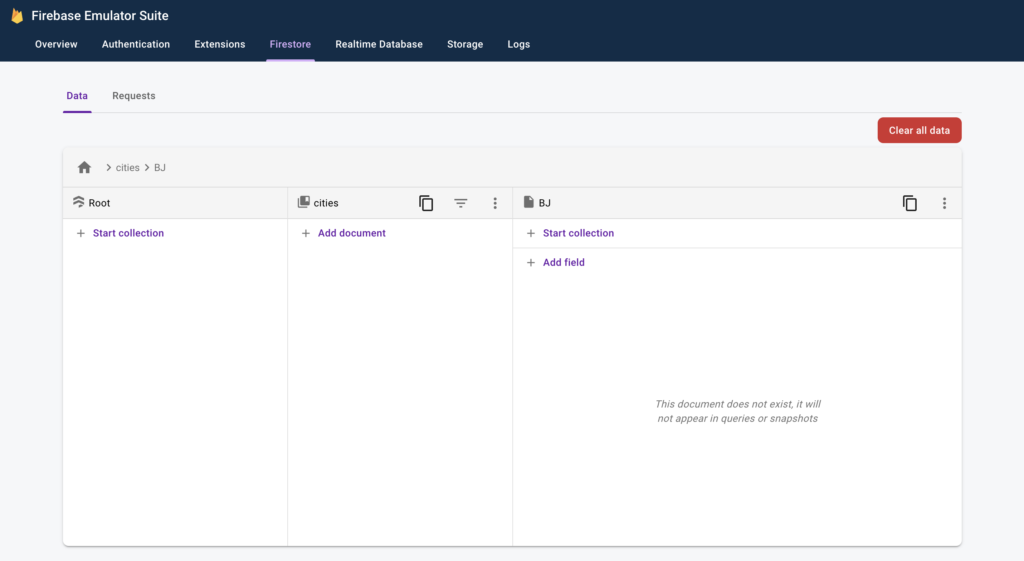Viewport: 1024px width, 561px height.
Task: Copy the cities collection path icon
Action: (x=426, y=203)
